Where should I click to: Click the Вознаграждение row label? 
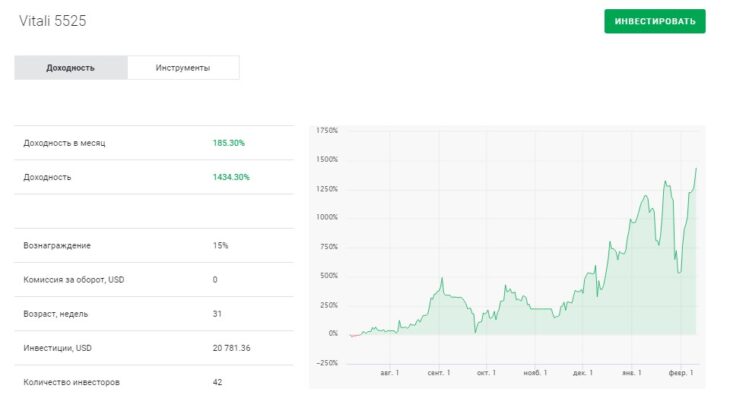tap(57, 245)
